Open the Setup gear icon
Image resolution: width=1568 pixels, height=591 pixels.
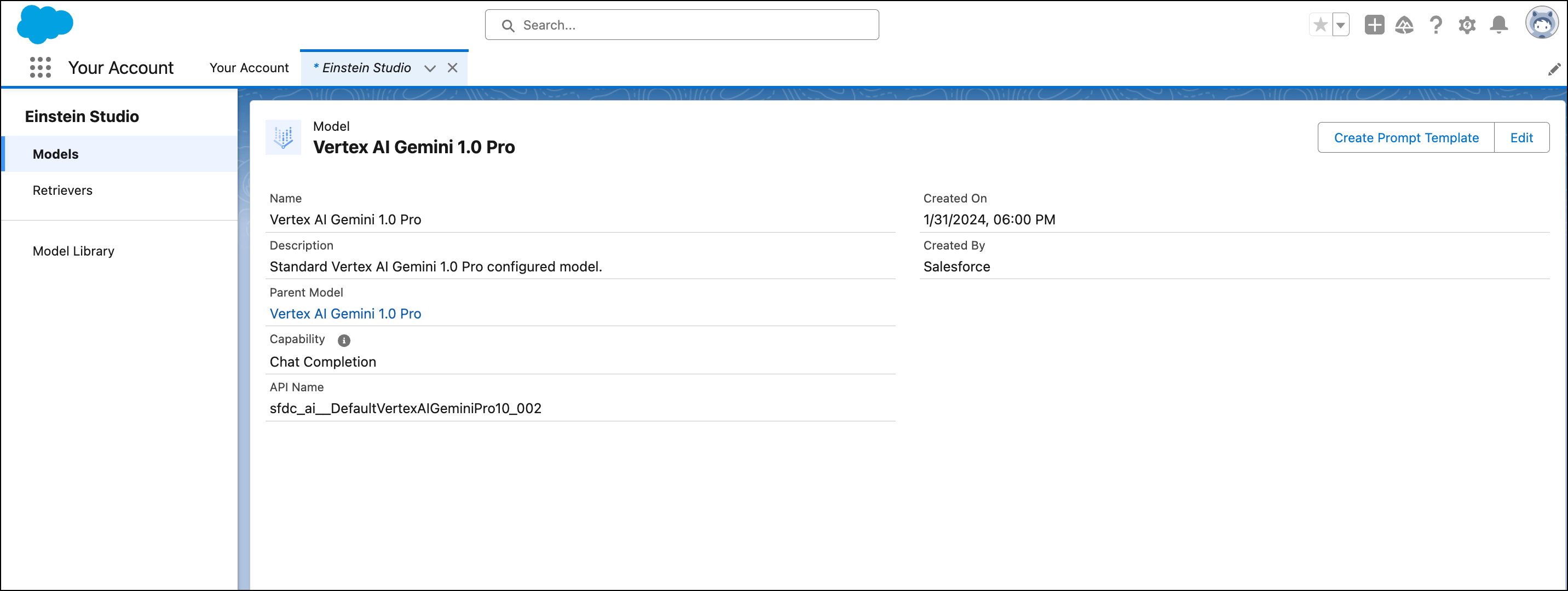coord(1467,25)
